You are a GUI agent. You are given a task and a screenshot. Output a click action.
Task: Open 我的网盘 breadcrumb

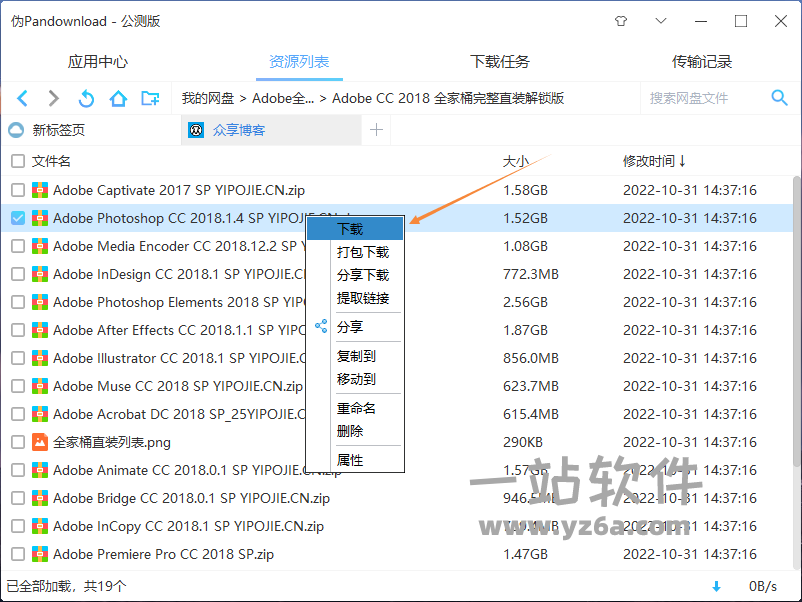point(208,98)
